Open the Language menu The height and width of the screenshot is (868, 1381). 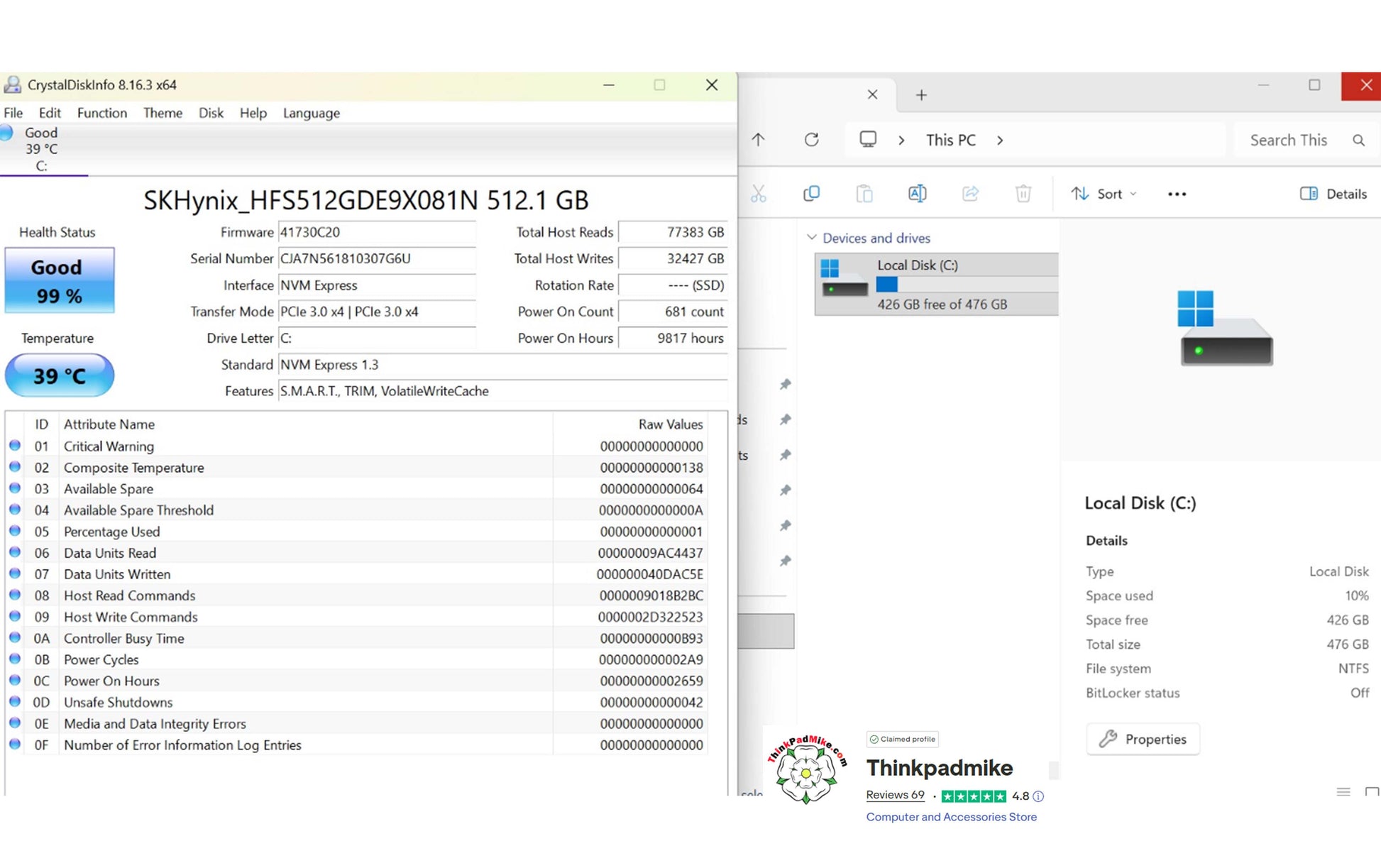pyautogui.click(x=311, y=113)
